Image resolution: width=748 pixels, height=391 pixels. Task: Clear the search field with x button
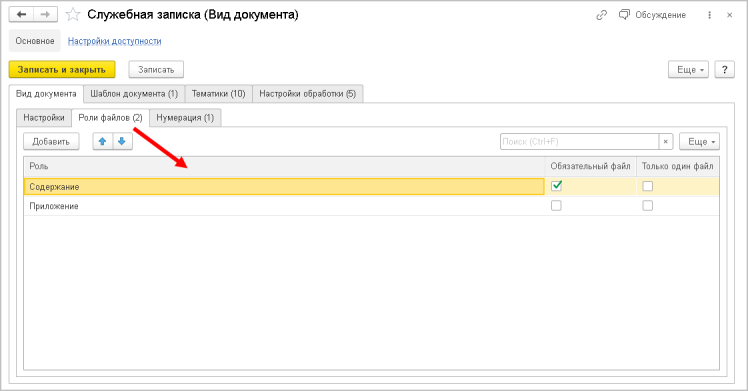[x=665, y=142]
